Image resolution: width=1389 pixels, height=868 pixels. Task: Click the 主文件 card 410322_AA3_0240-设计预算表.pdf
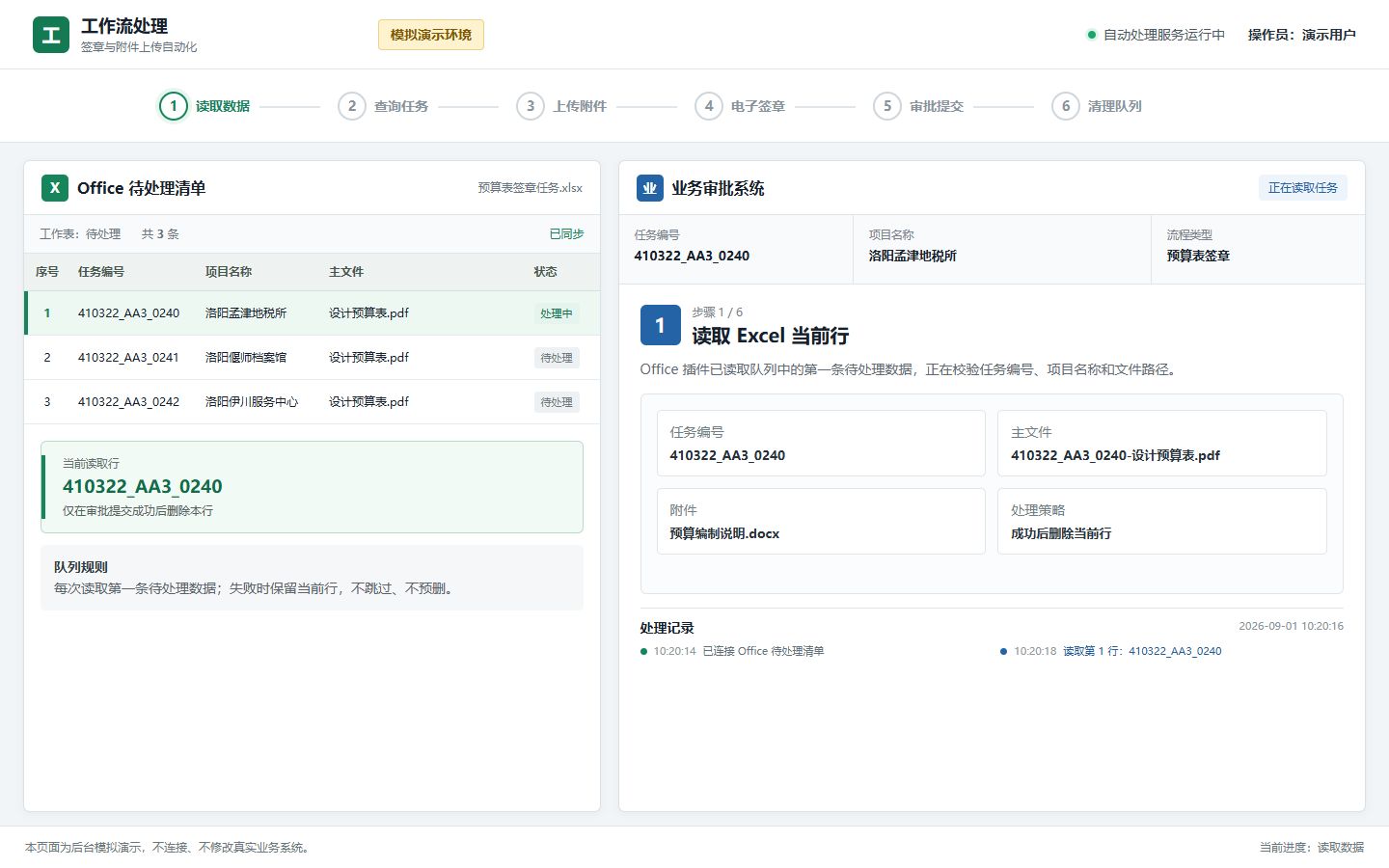(1162, 444)
